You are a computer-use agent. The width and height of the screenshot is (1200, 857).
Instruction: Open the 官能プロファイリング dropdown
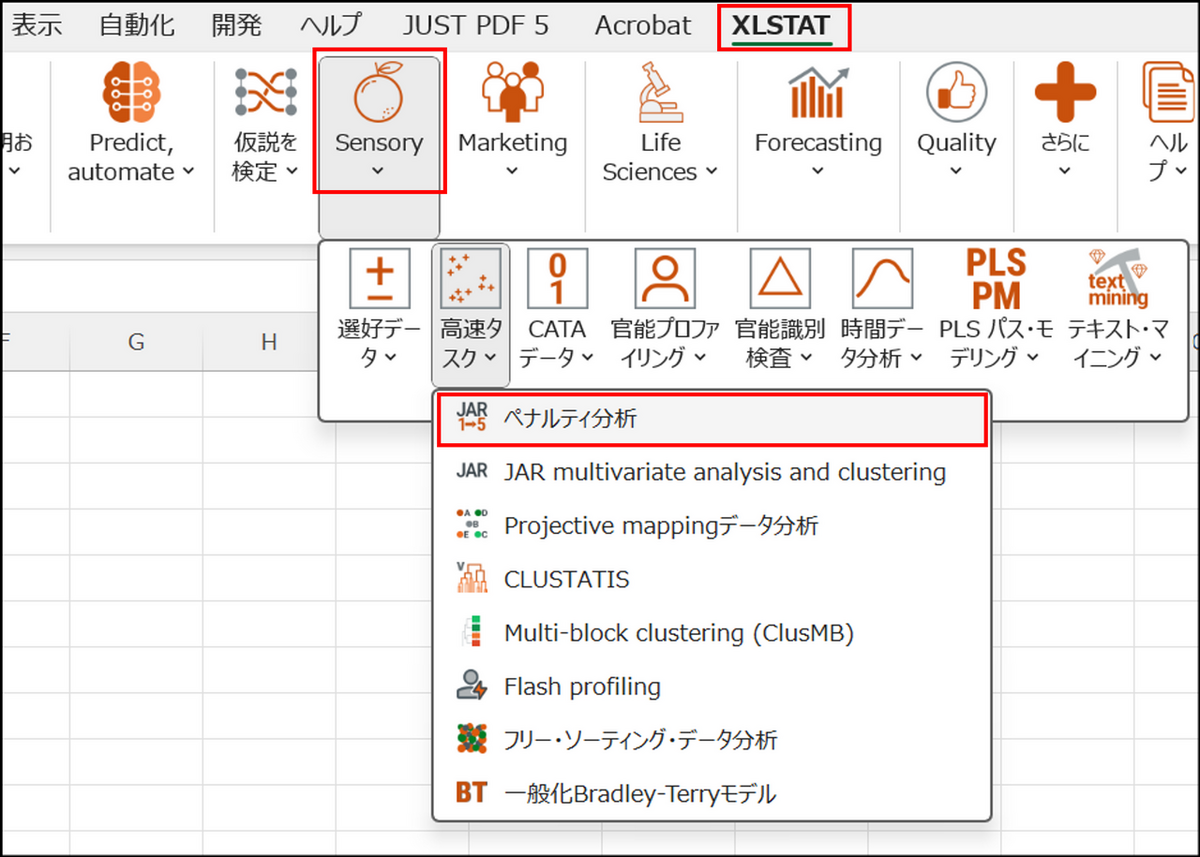tap(665, 343)
